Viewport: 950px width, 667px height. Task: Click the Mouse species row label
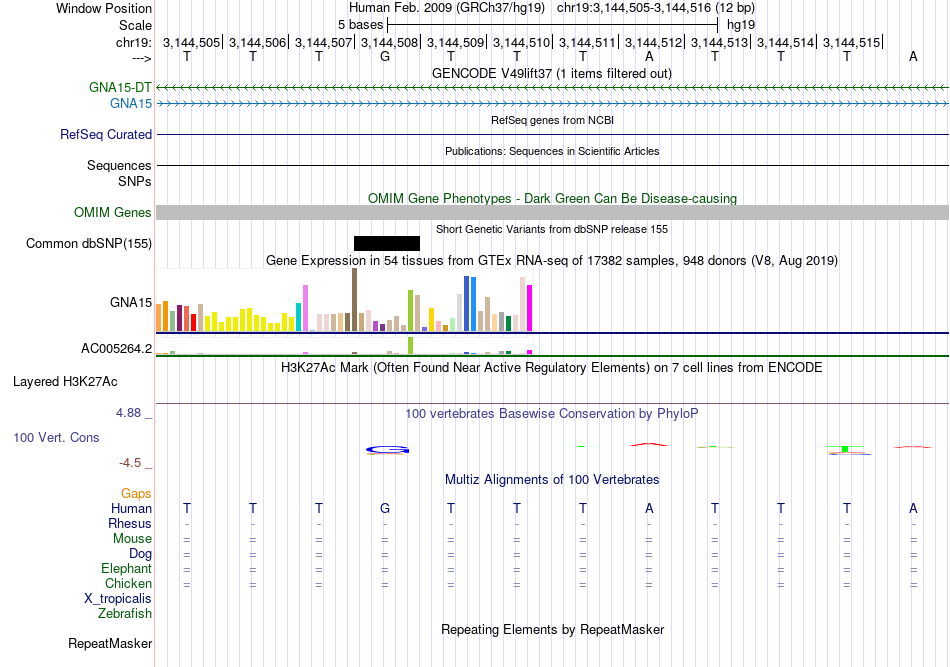pyautogui.click(x=132, y=539)
